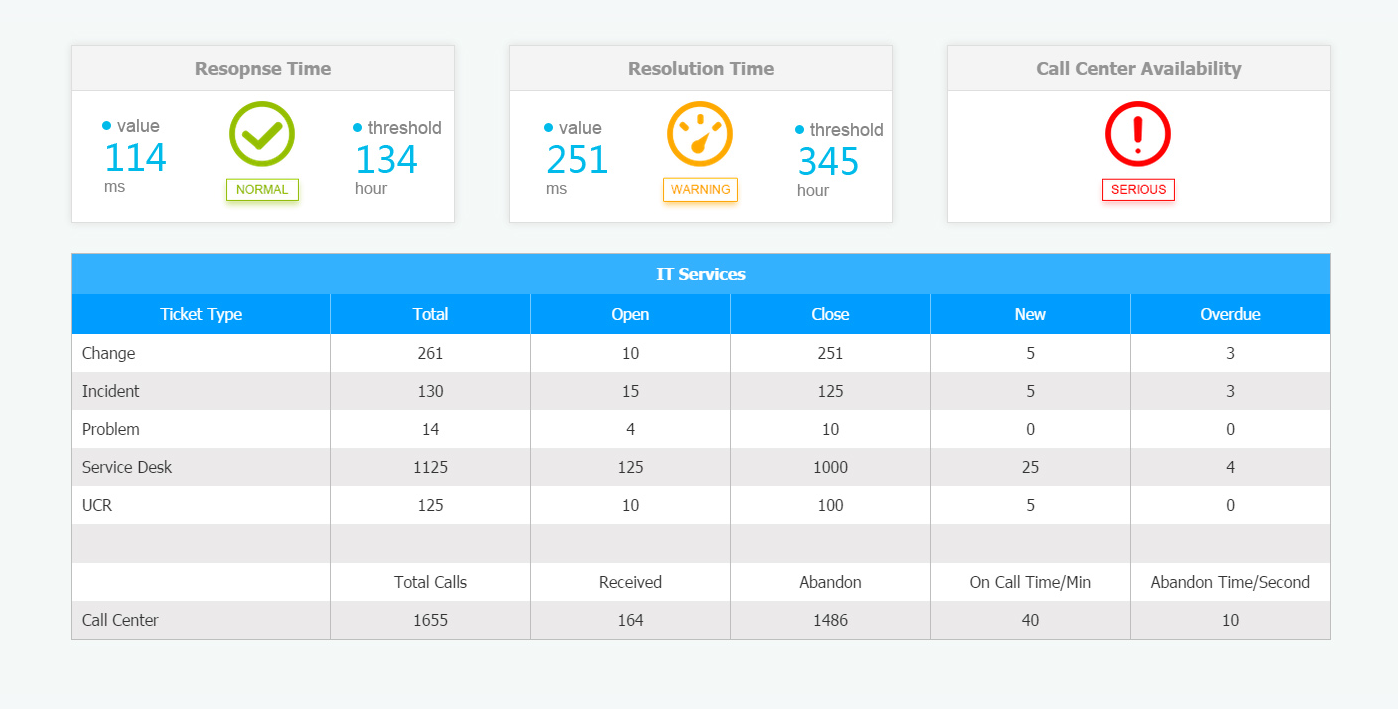Select the Change row Close count 251
This screenshot has height=709, width=1398.
pyautogui.click(x=830, y=353)
